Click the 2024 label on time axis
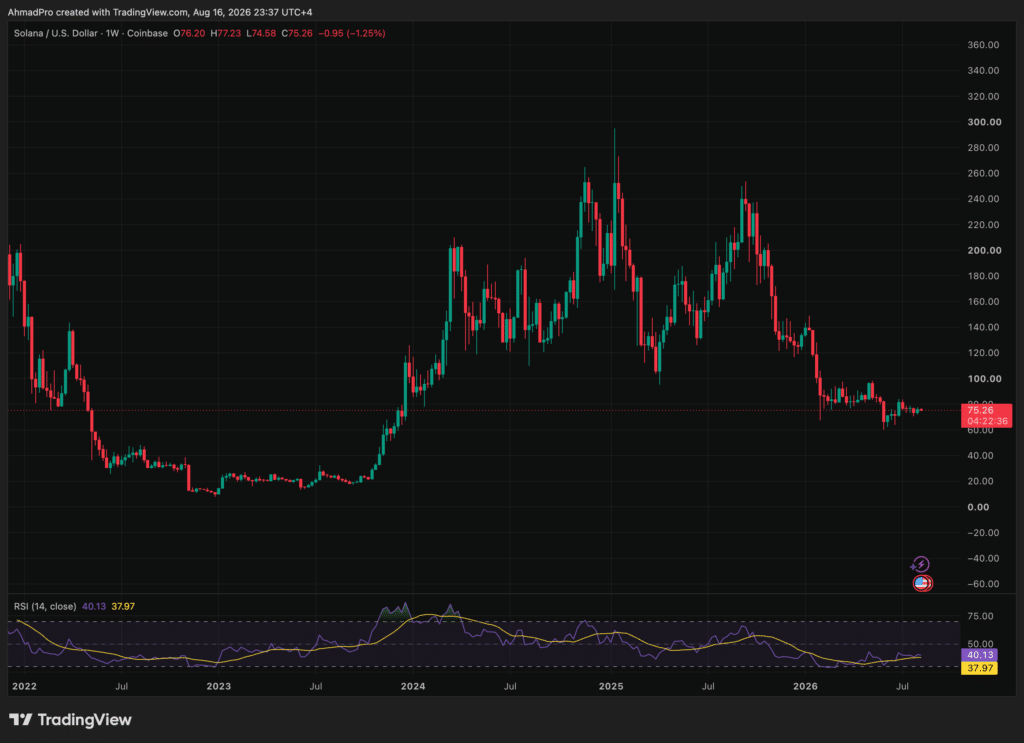The width and height of the screenshot is (1024, 743). tap(413, 686)
